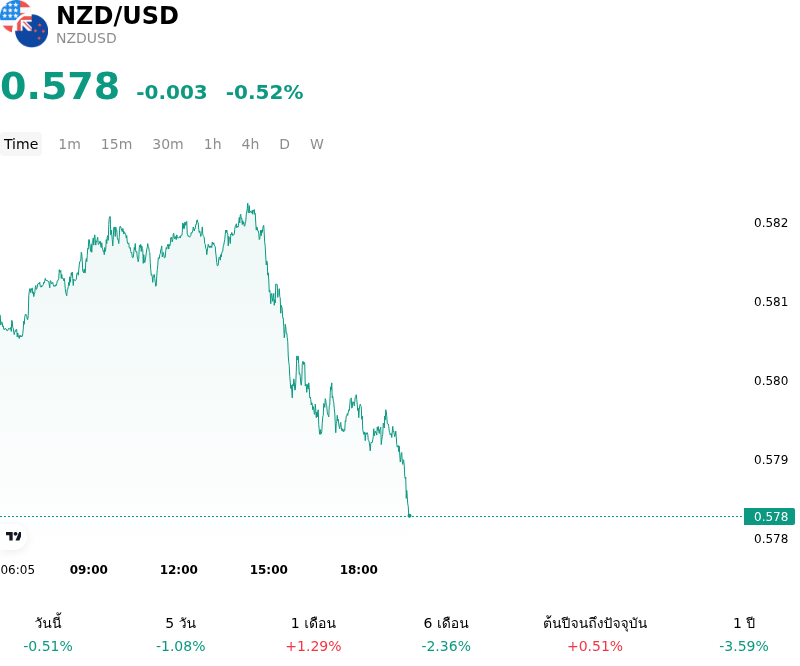The image size is (800, 666).
Task: Select the D daily interval
Action: pos(285,144)
